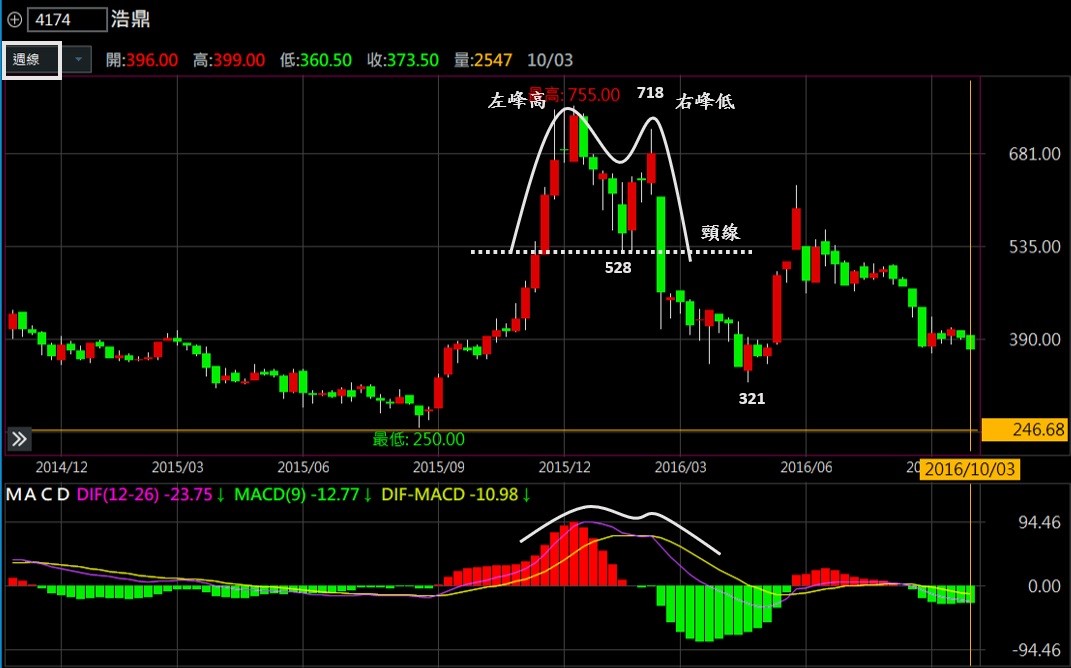
Task: Click the highlighted 2016/10/03 date marker
Action: point(970,469)
